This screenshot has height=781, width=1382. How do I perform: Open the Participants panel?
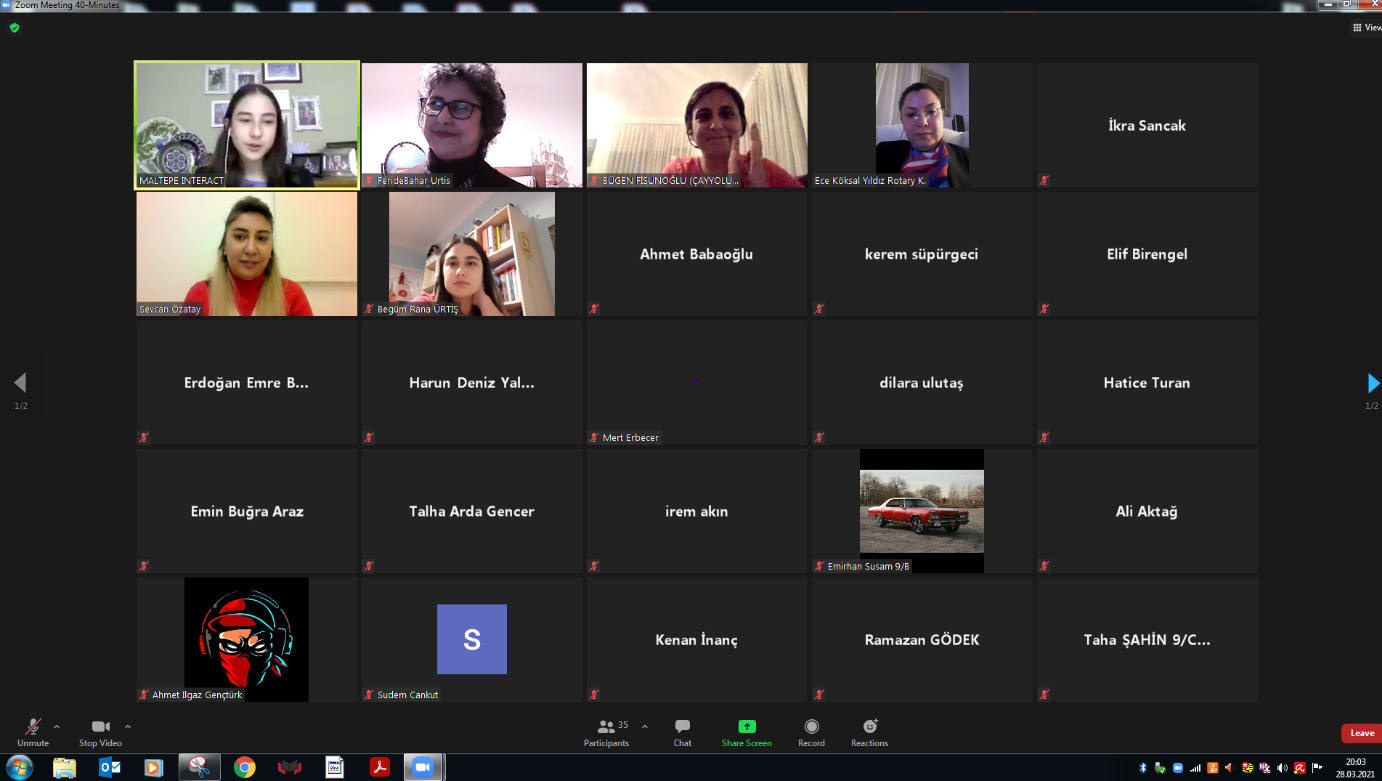[x=607, y=732]
